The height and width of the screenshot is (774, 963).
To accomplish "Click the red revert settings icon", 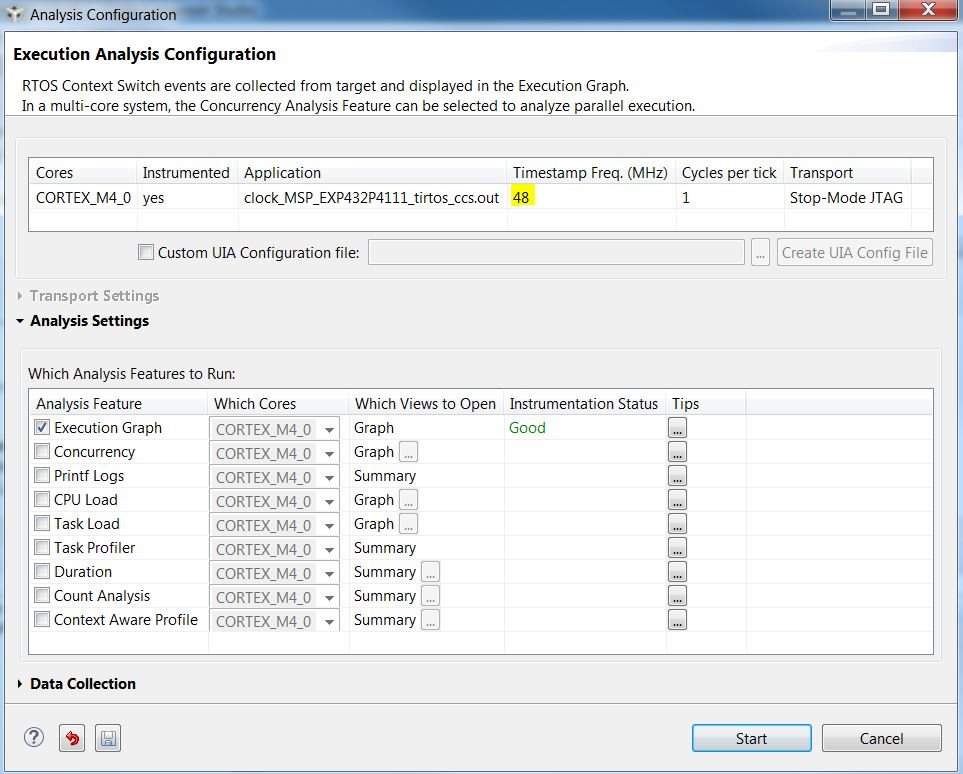I will click(72, 738).
